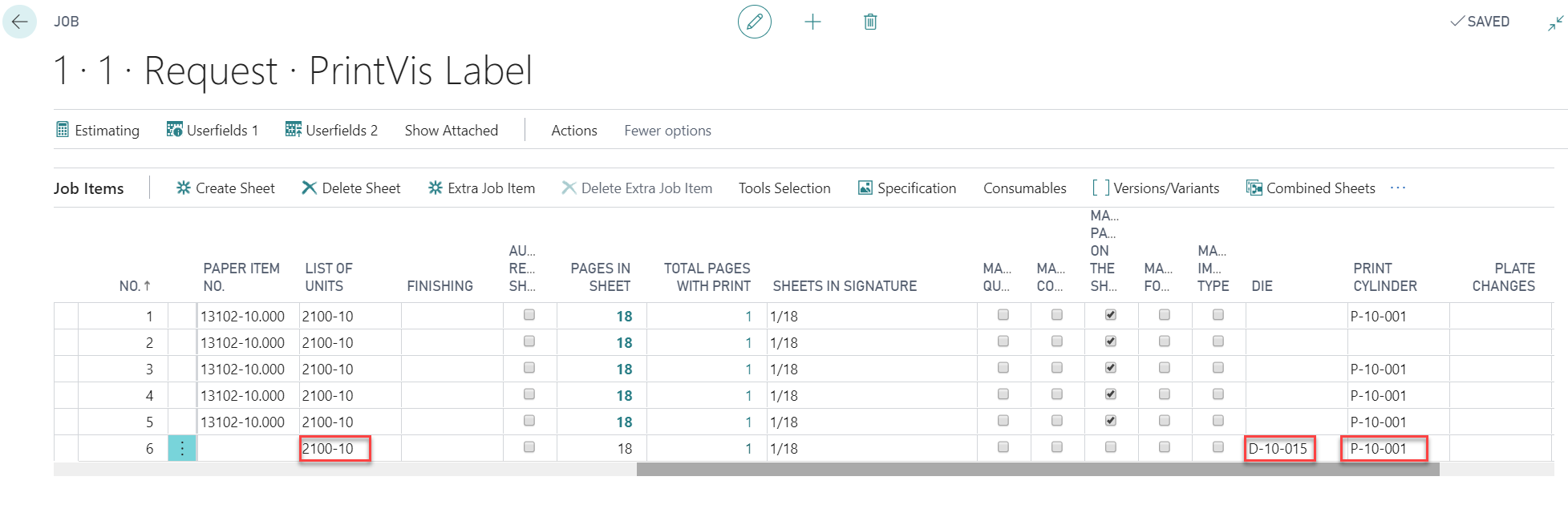1568x525 pixels.
Task: Toggle row 2 Manual Pages On The Sheet checkbox
Action: pyautogui.click(x=1111, y=341)
